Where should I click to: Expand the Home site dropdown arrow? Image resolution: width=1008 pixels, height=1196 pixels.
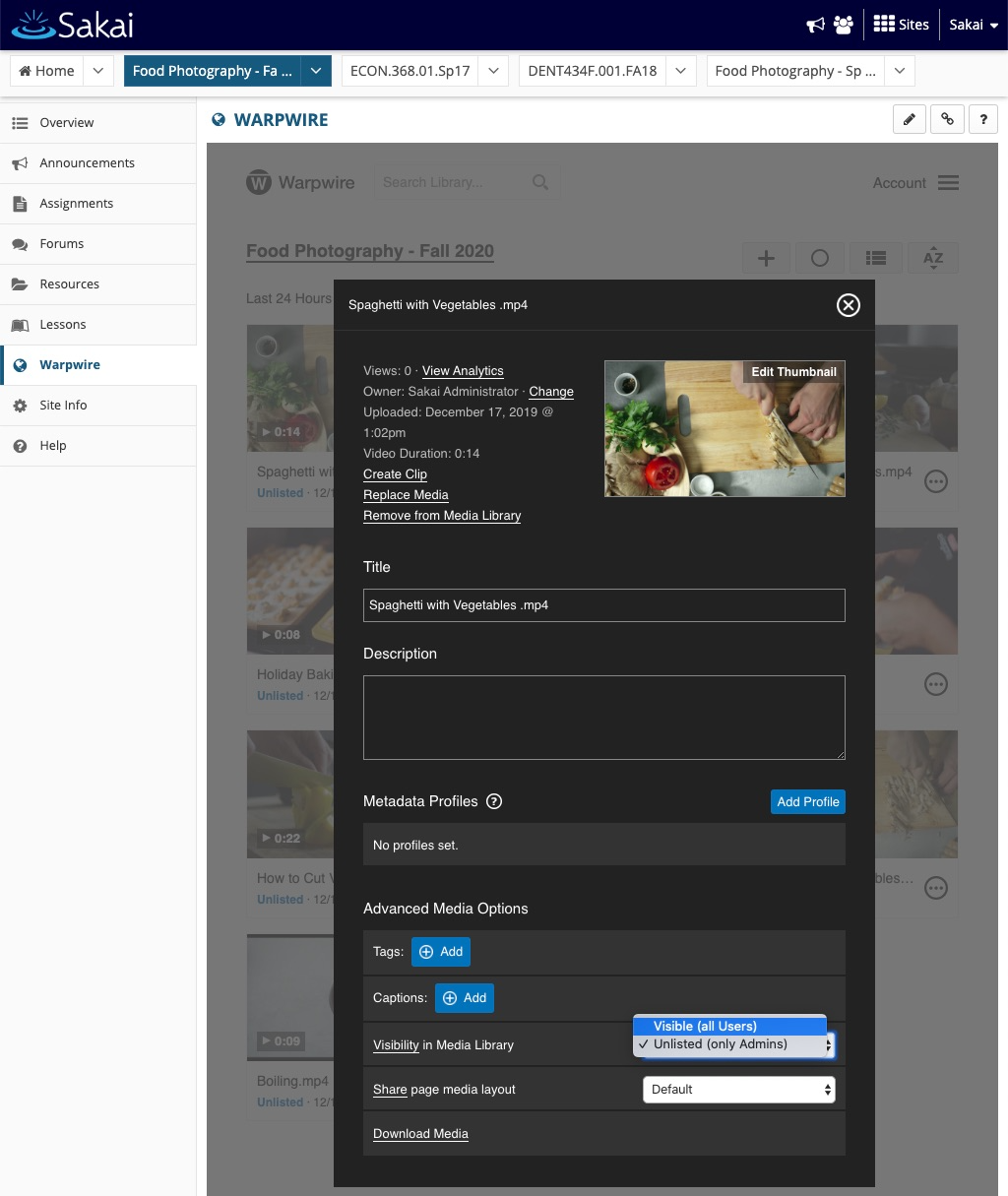point(98,71)
